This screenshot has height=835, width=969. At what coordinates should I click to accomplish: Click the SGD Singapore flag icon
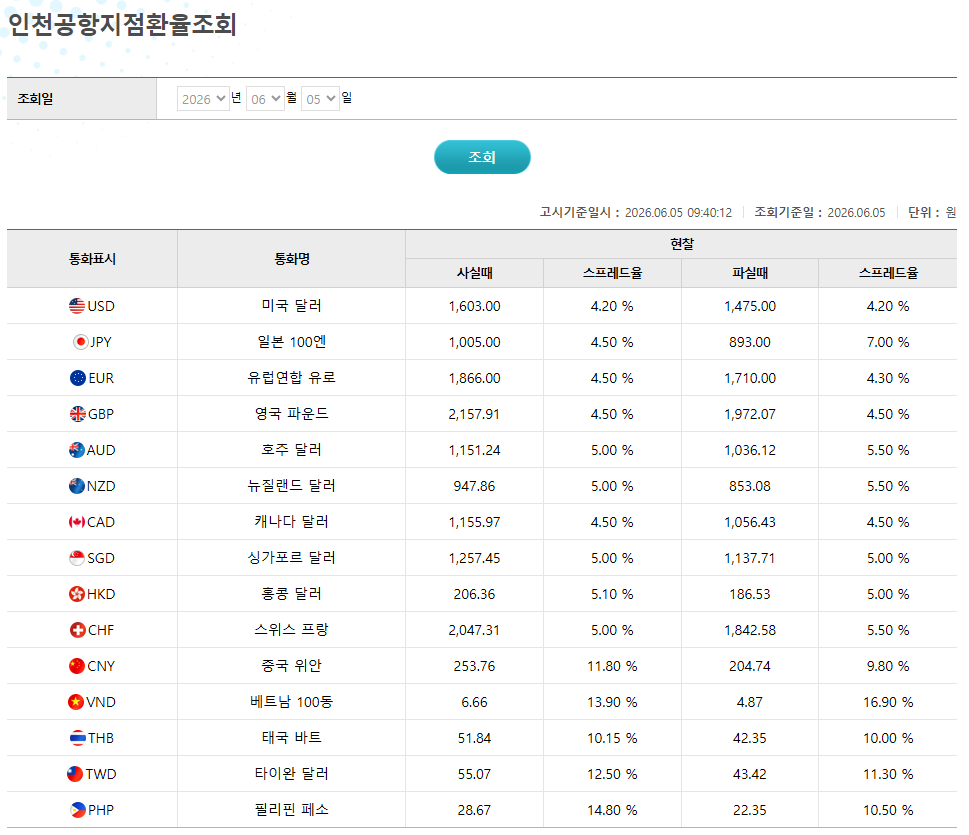(77, 558)
